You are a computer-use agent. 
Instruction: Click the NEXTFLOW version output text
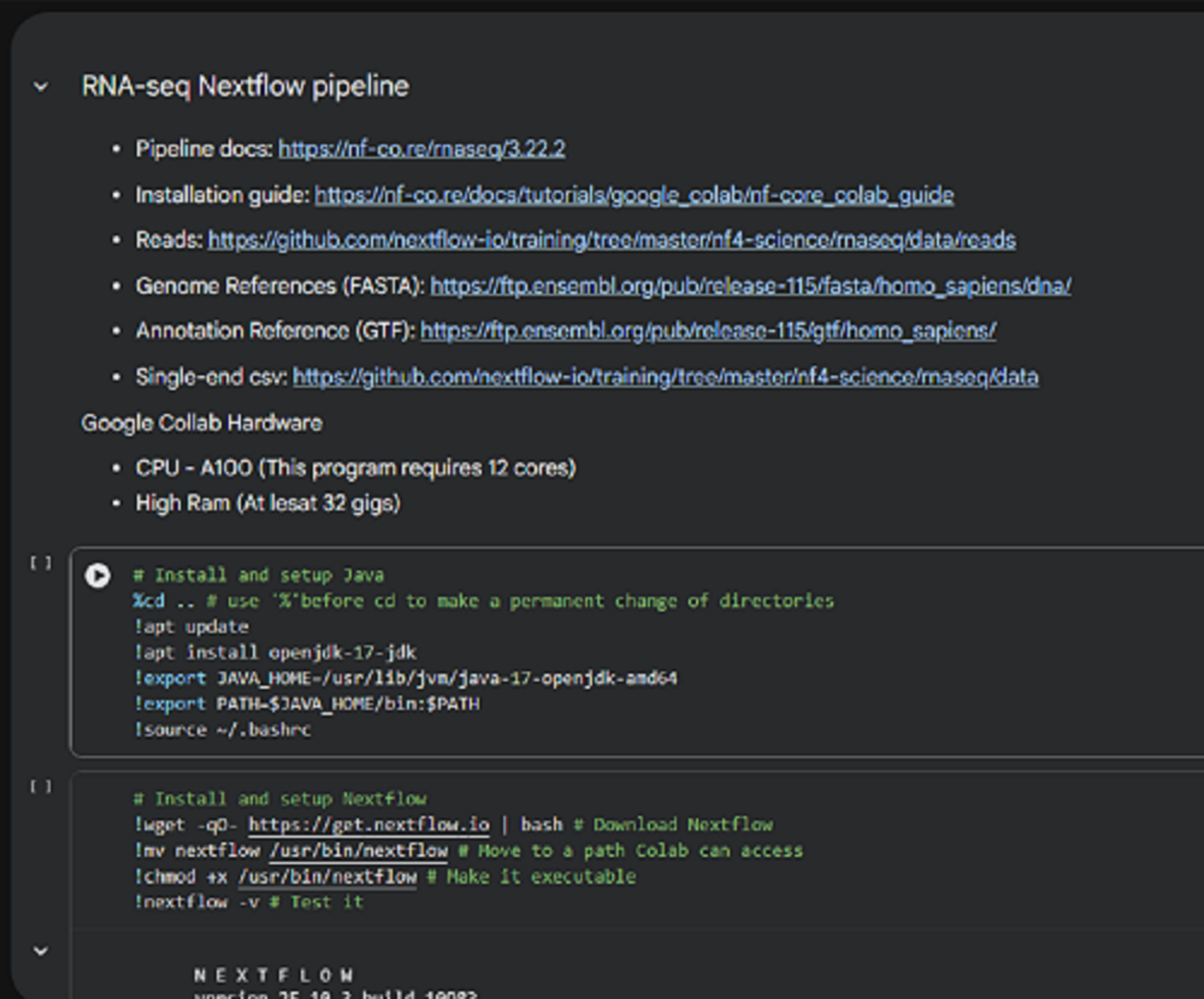pos(274,975)
